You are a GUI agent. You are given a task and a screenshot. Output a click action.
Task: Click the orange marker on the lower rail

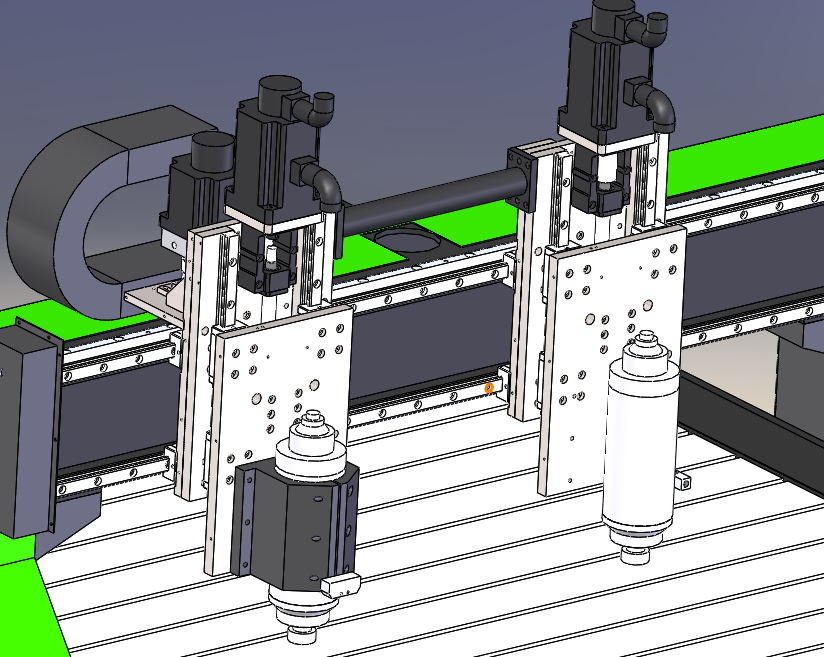[489, 389]
